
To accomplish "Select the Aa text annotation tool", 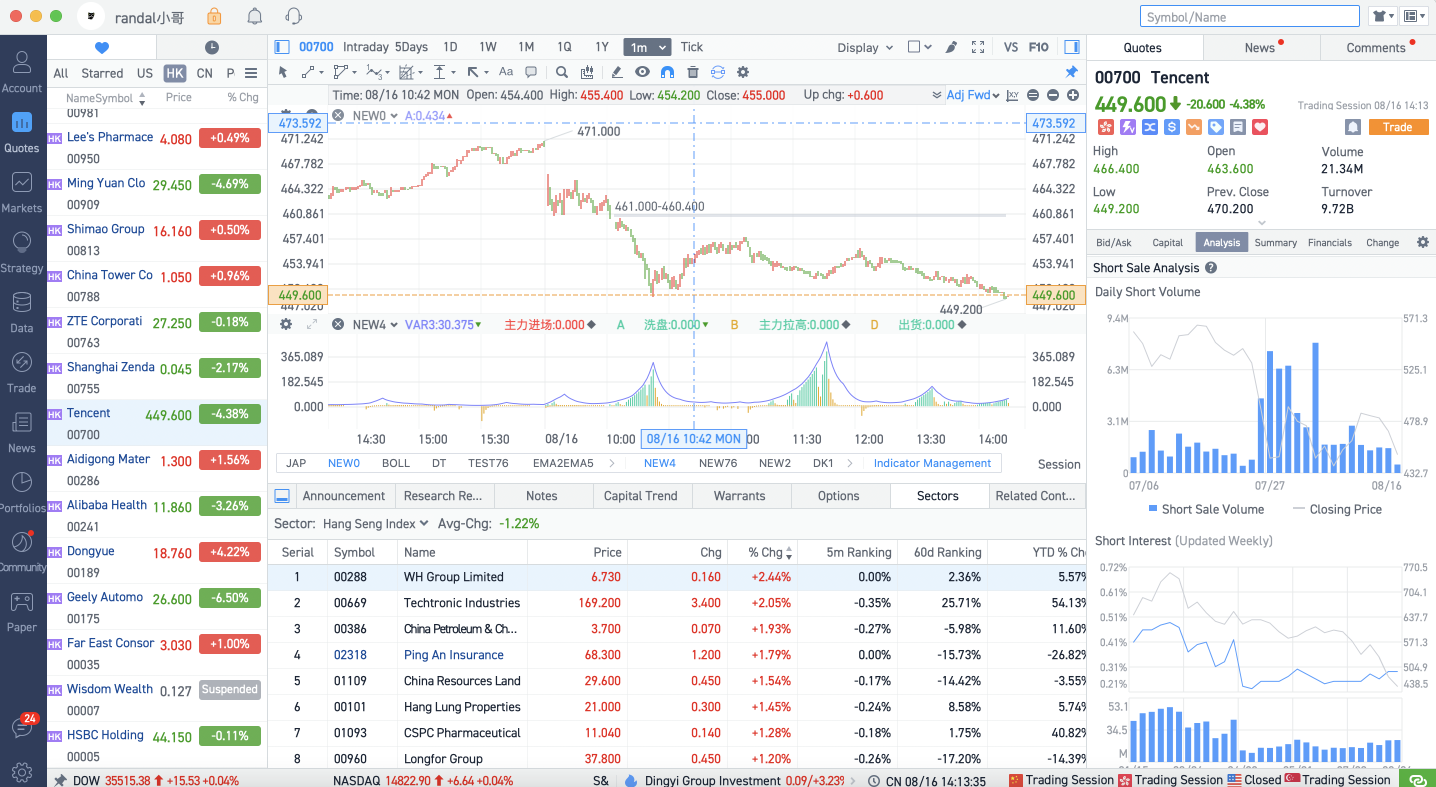I will (505, 72).
